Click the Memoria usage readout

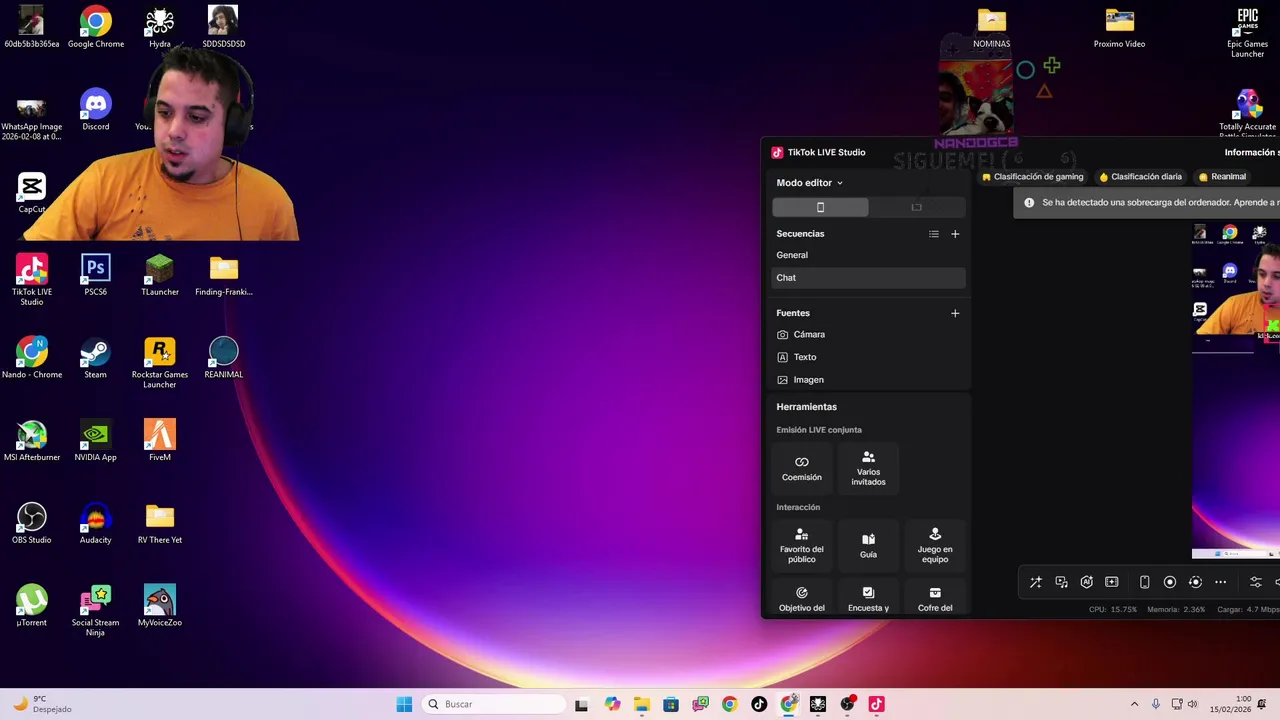tap(1176, 609)
